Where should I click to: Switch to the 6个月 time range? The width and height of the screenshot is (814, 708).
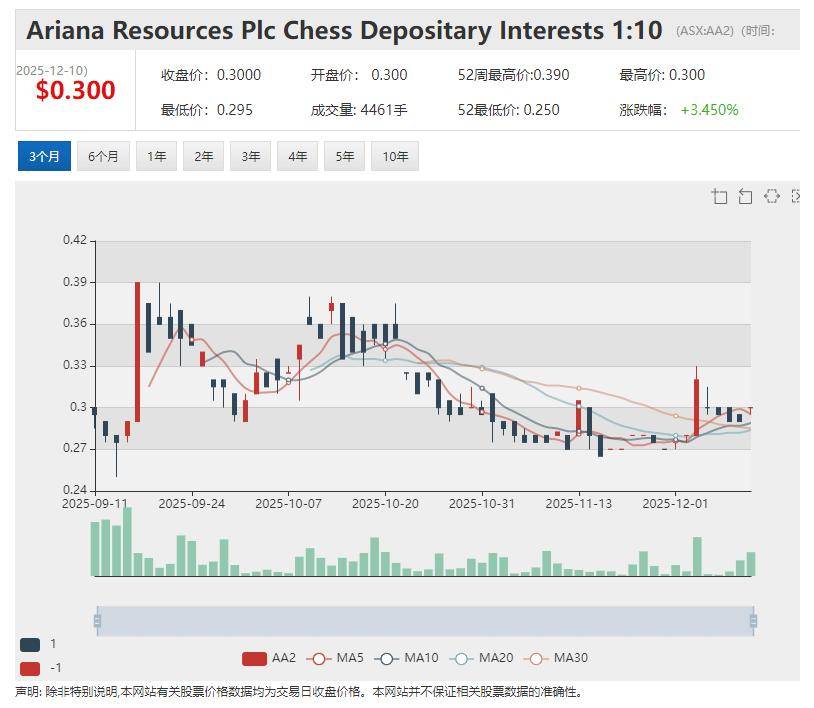point(103,156)
